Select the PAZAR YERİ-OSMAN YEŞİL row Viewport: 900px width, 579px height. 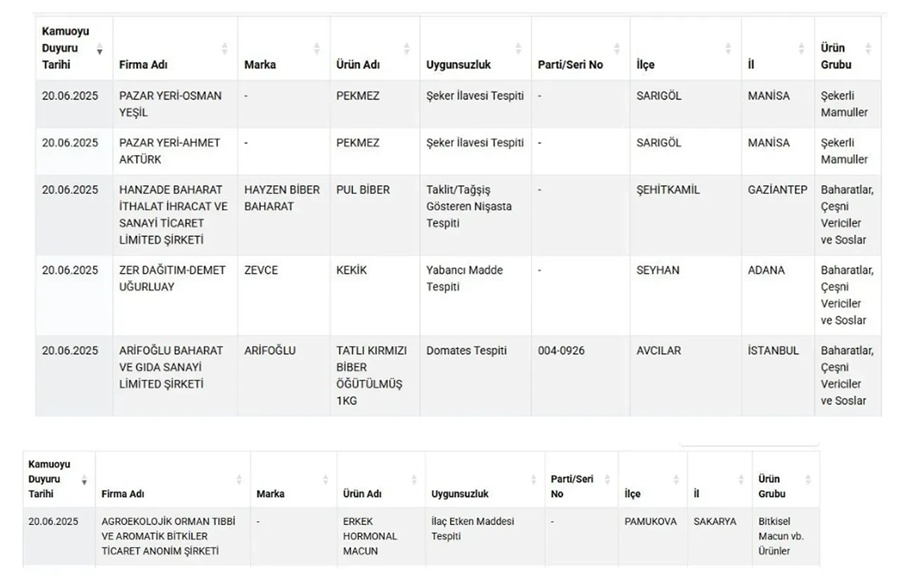[458, 104]
